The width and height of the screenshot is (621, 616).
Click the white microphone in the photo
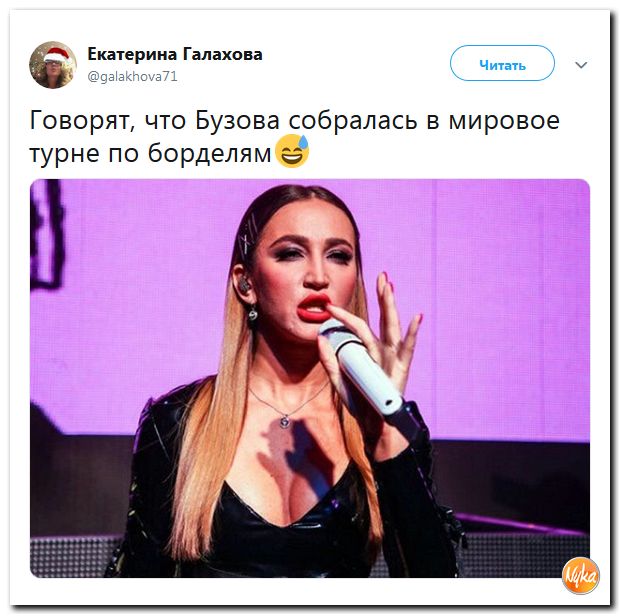click(360, 368)
